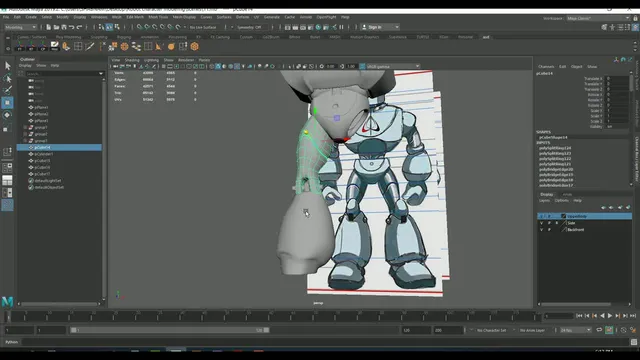The image size is (640, 360).
Task: Choose the Paint selection tool
Action: point(7,90)
